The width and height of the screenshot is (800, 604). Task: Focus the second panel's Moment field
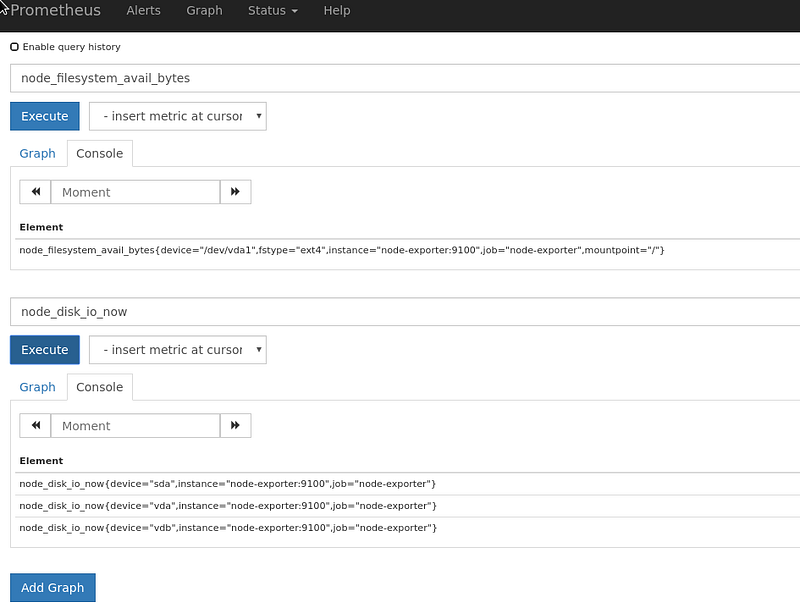coord(135,425)
